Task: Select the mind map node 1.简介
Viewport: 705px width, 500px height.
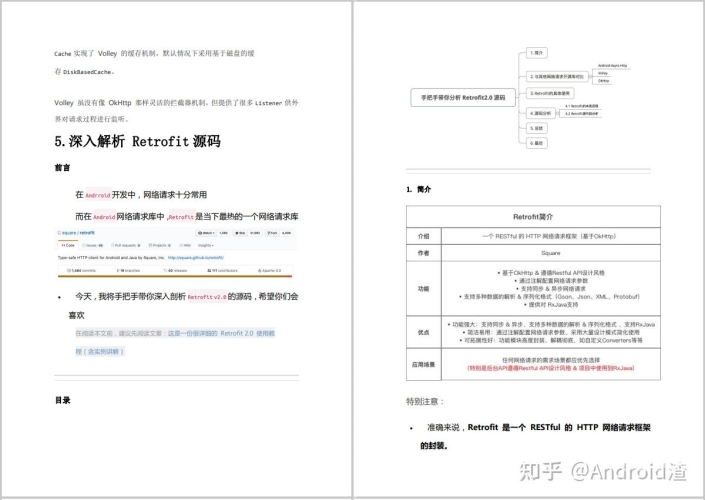Action: (x=537, y=53)
